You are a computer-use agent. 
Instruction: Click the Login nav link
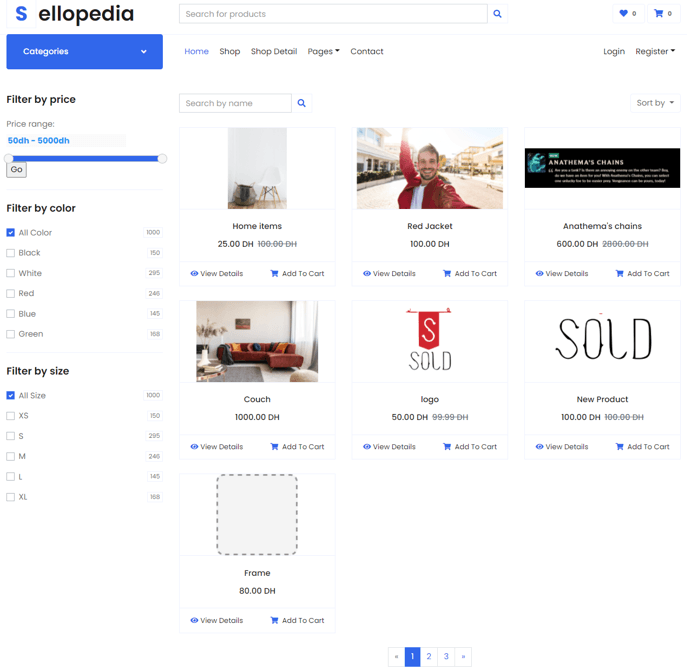click(x=614, y=51)
